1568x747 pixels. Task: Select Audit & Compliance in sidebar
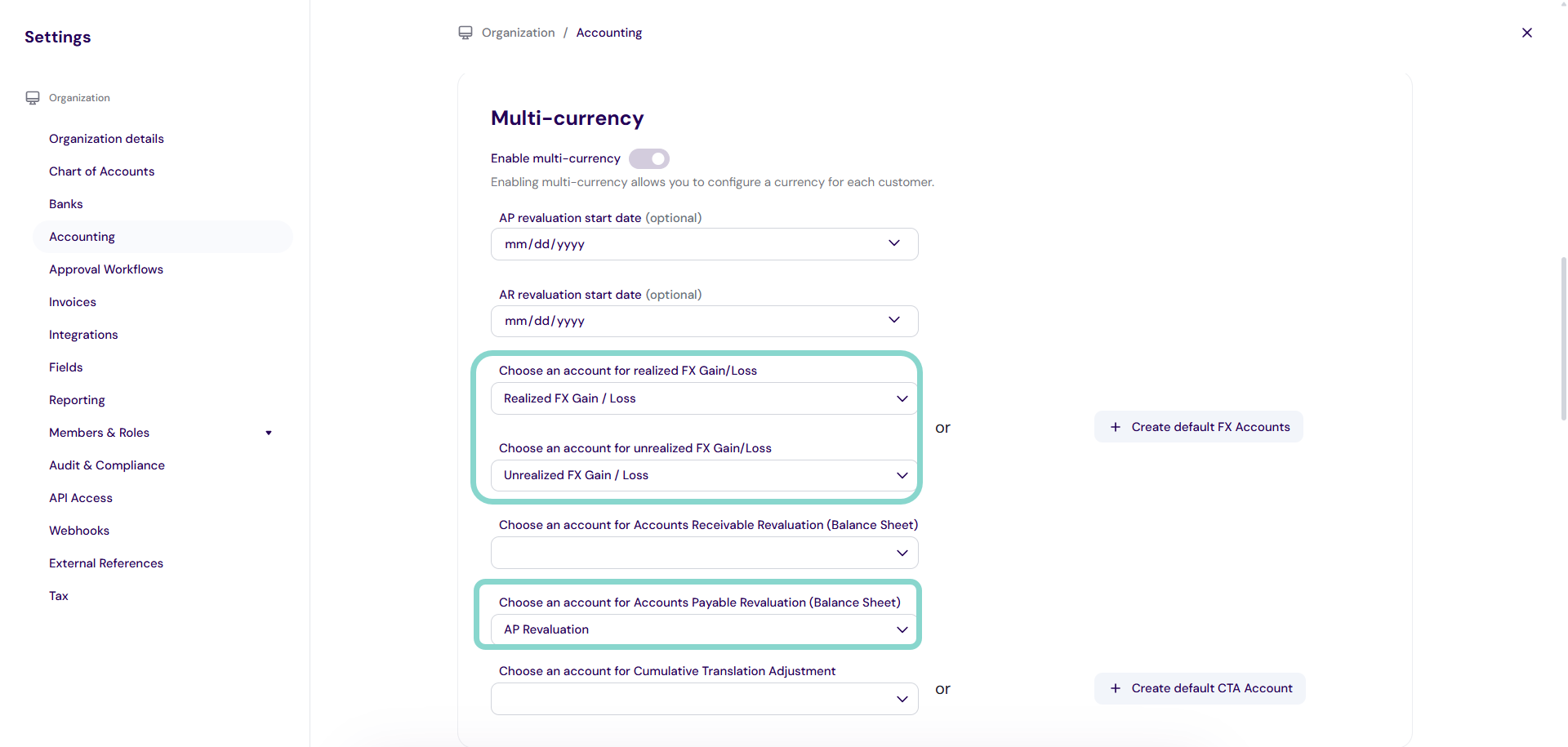107,465
